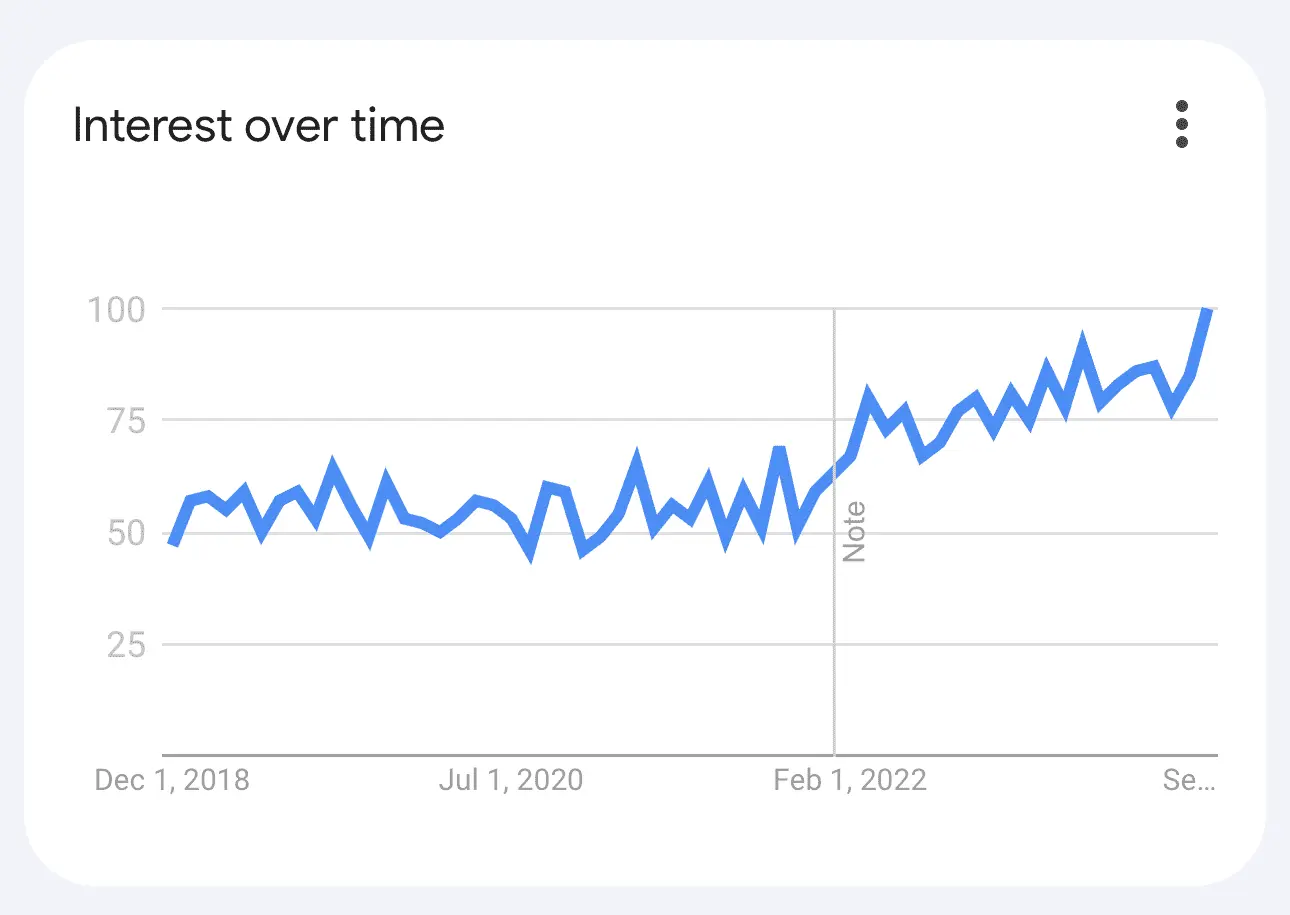Select the rotated "Note" annotation label
The height and width of the screenshot is (915, 1290).
pyautogui.click(x=853, y=531)
